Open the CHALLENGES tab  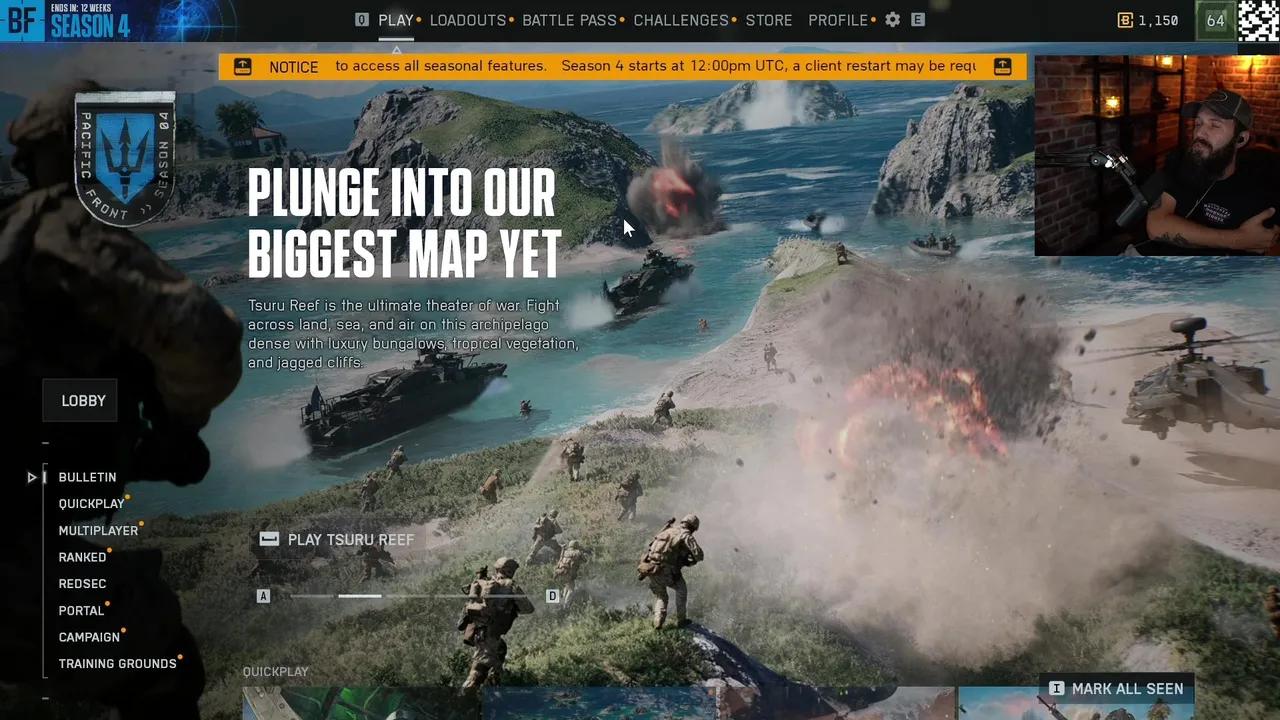click(x=681, y=20)
